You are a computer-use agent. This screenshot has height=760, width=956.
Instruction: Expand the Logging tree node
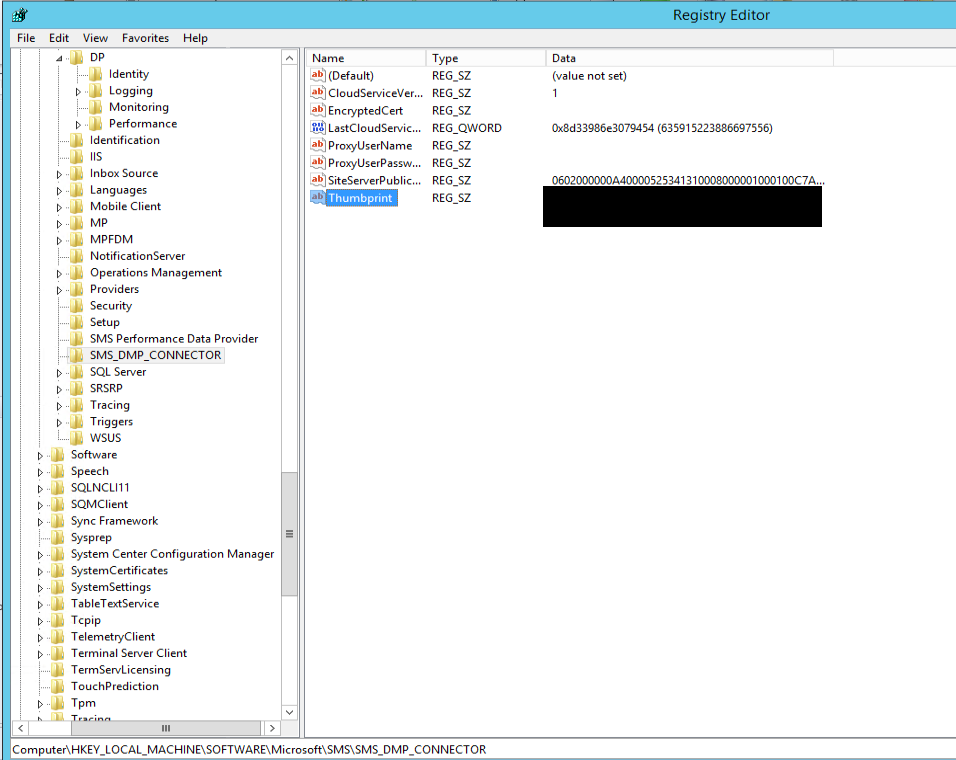point(78,91)
